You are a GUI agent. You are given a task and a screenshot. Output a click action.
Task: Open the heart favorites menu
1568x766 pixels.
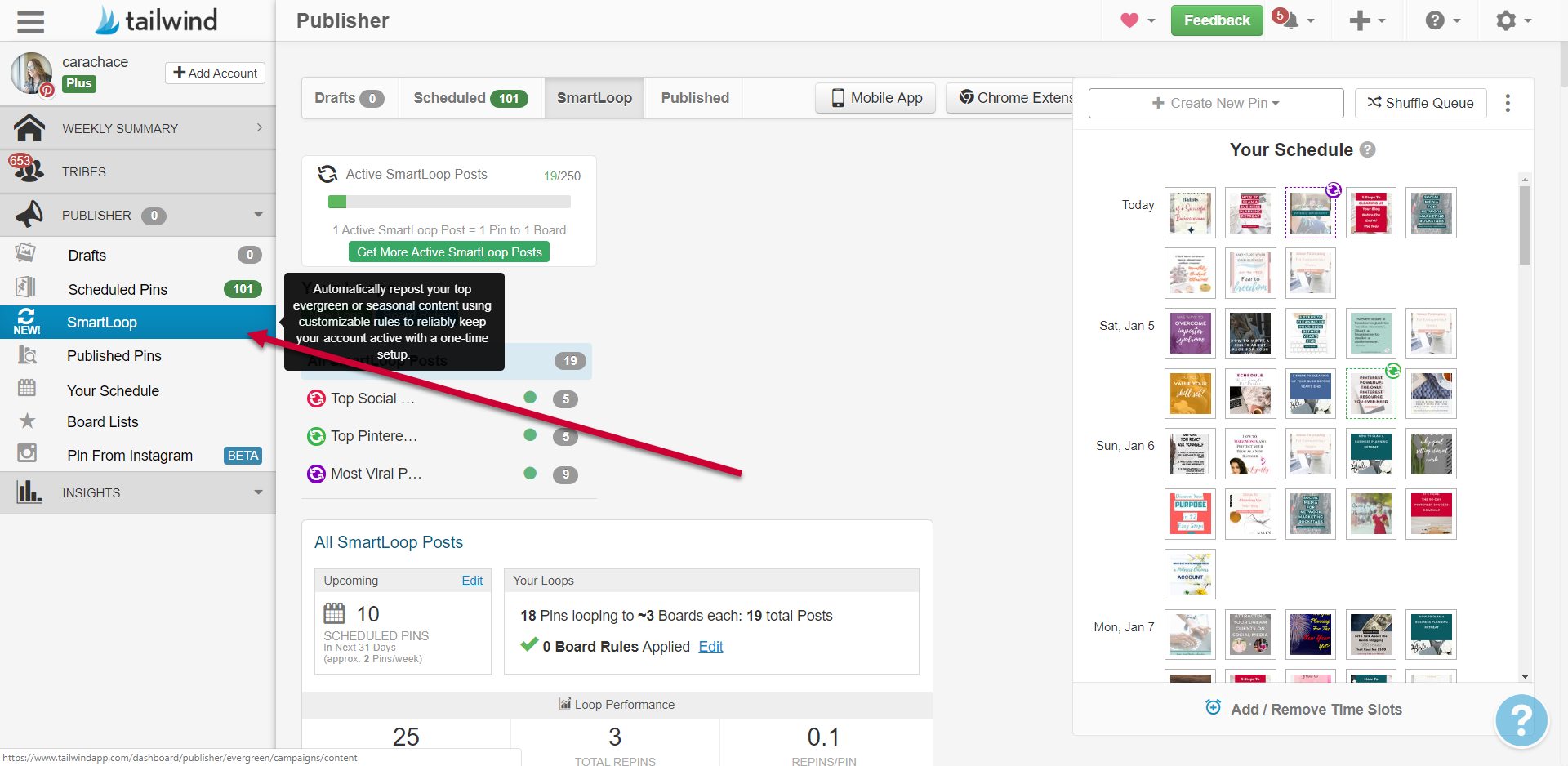(x=1138, y=20)
